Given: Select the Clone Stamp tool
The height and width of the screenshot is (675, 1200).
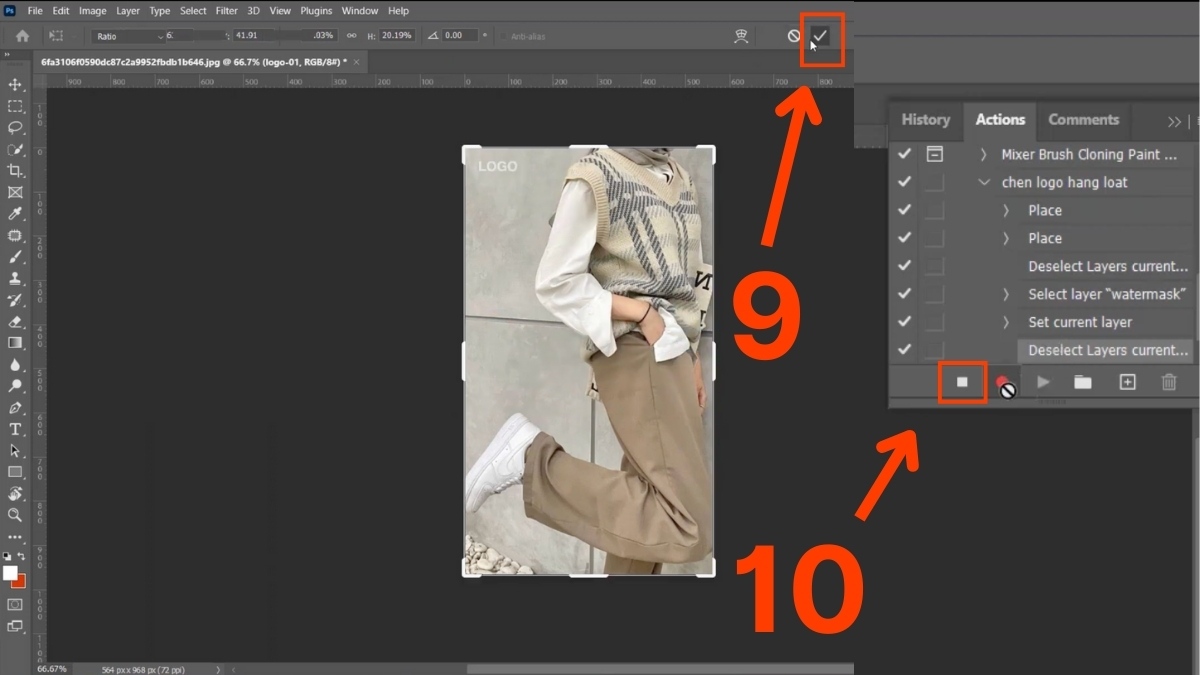Looking at the screenshot, I should 15,278.
